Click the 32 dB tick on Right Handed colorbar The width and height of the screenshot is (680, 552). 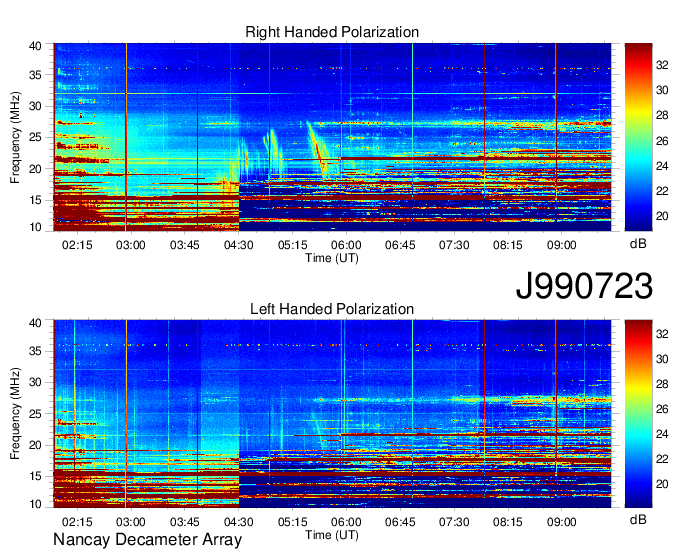(x=662, y=65)
